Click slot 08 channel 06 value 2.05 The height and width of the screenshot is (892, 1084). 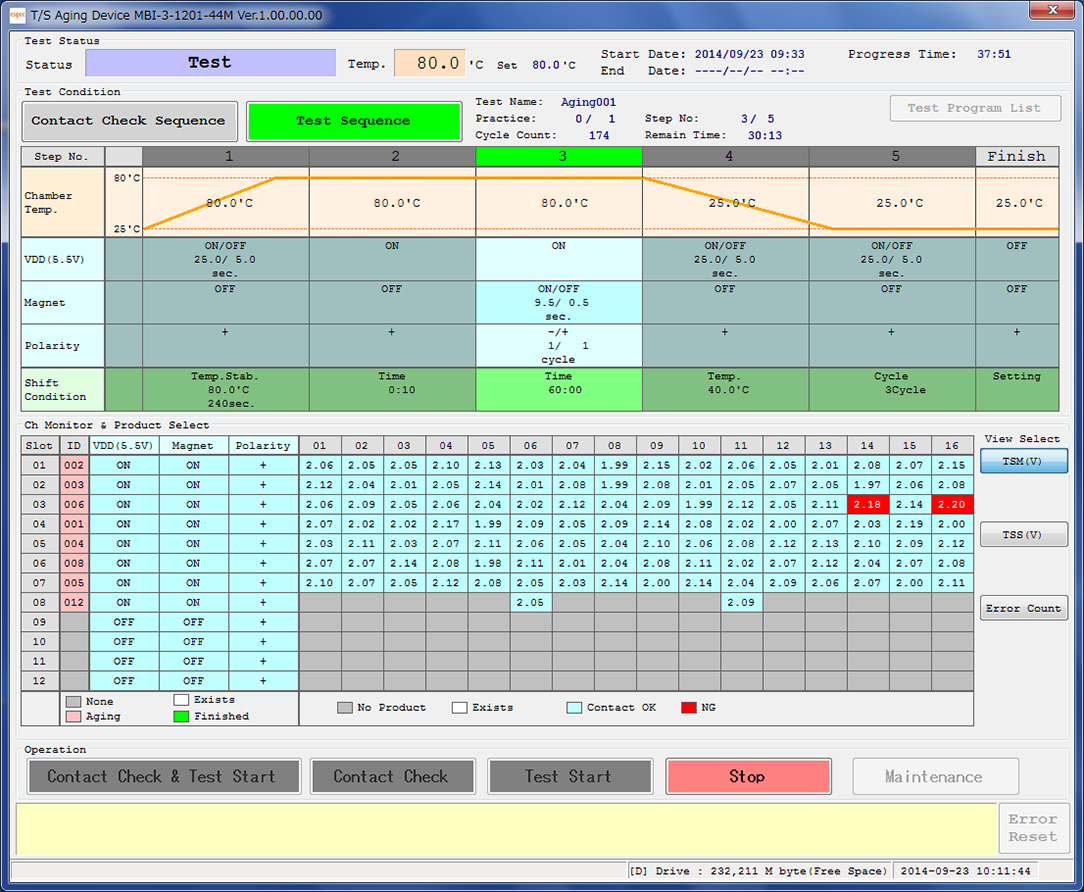tap(530, 602)
